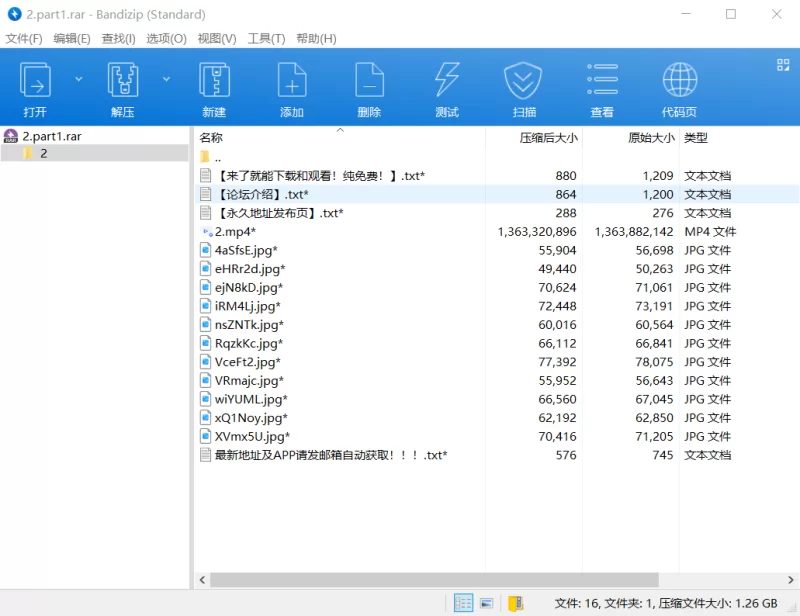Switch to details list view icon
Image resolution: width=800 pixels, height=616 pixels.
463,603
